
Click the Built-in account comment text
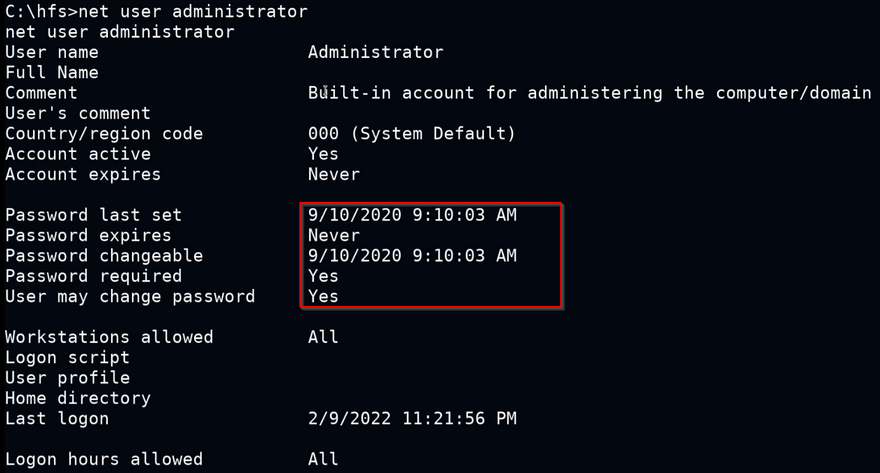click(589, 93)
